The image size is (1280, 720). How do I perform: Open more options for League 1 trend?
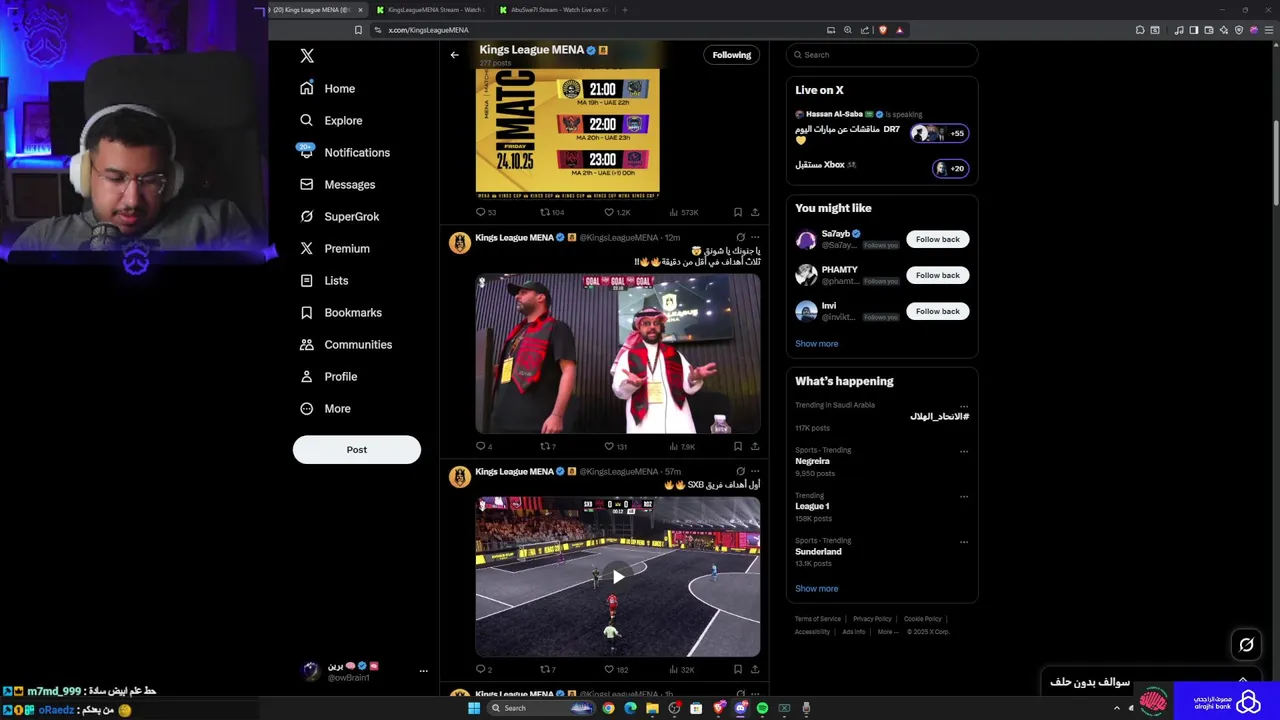964,496
